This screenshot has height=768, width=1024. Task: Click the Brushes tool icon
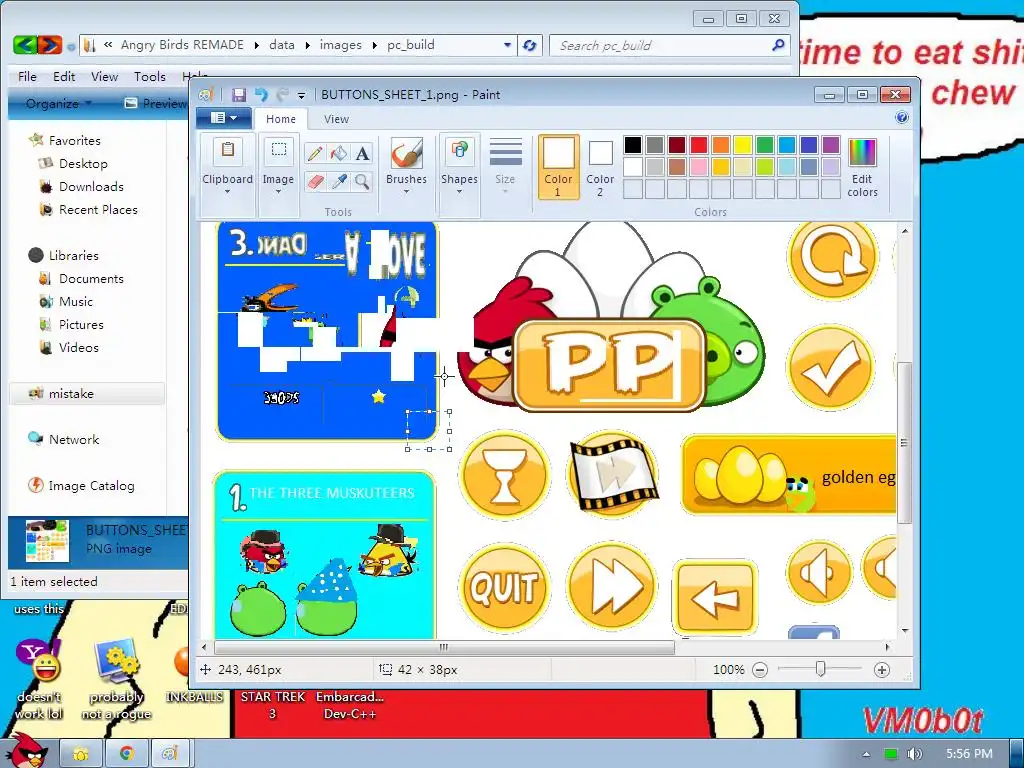pos(406,154)
